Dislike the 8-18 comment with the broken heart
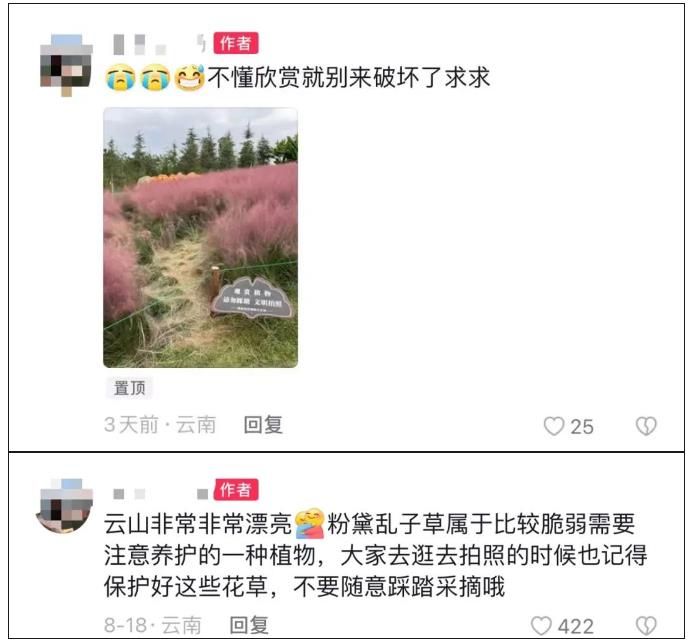The image size is (691, 644). (646, 626)
